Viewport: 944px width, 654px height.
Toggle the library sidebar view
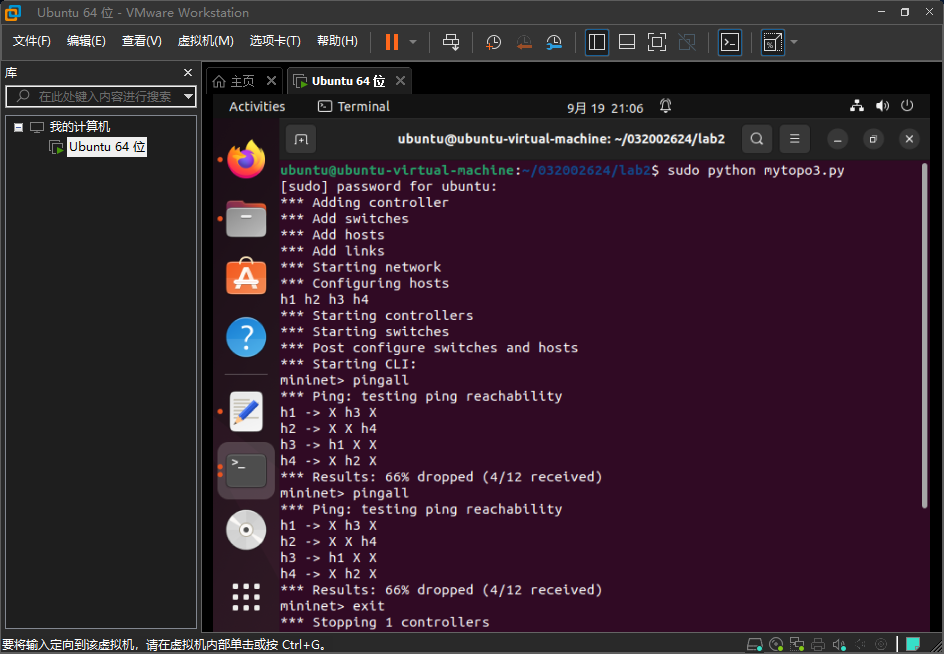(597, 42)
